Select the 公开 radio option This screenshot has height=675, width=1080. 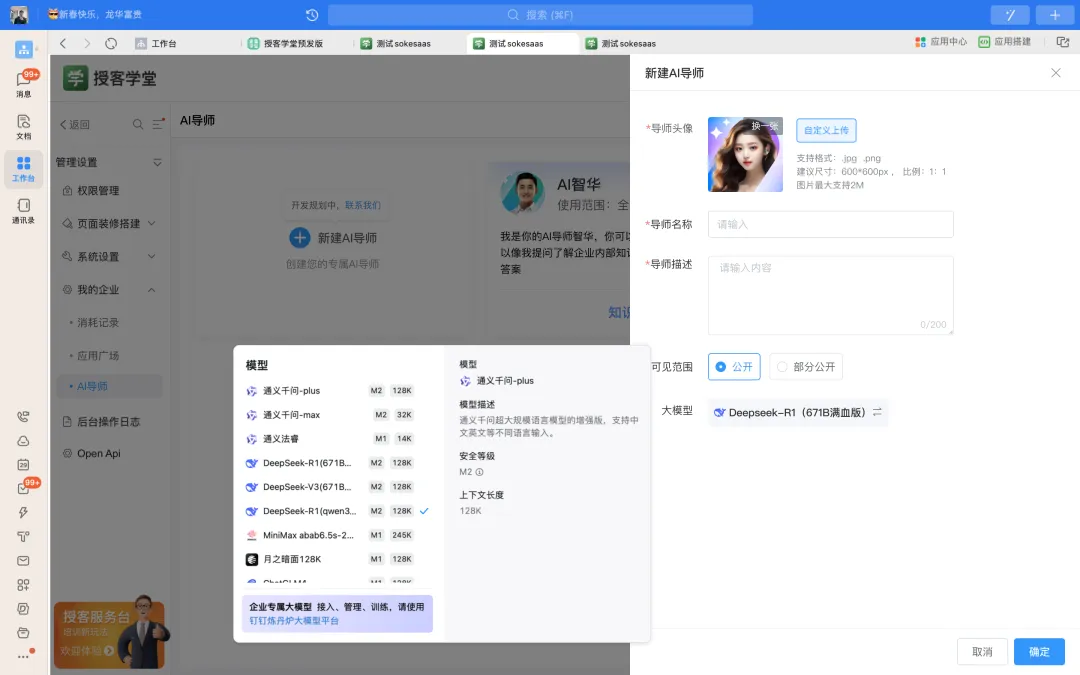pos(734,367)
